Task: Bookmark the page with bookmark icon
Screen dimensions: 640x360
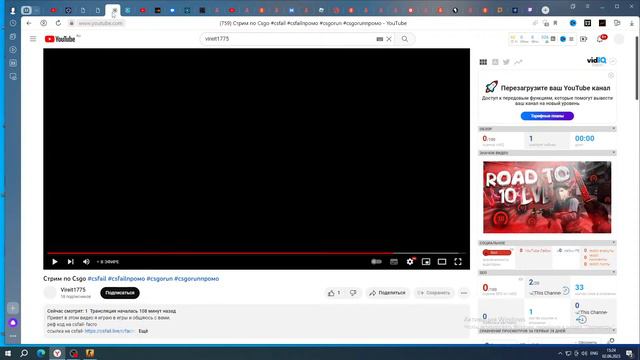Action: [x=556, y=23]
